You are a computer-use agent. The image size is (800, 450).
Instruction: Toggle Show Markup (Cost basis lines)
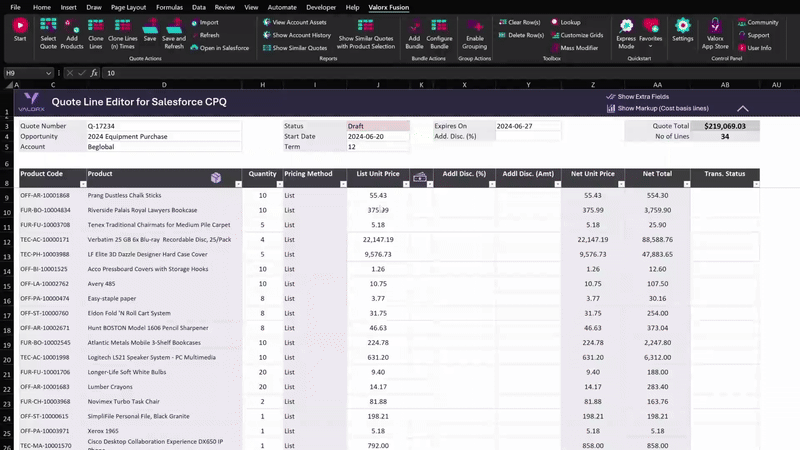click(657, 108)
